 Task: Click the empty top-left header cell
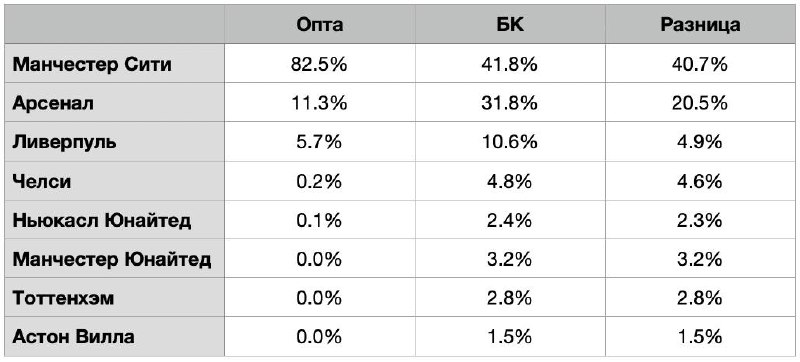coord(115,24)
